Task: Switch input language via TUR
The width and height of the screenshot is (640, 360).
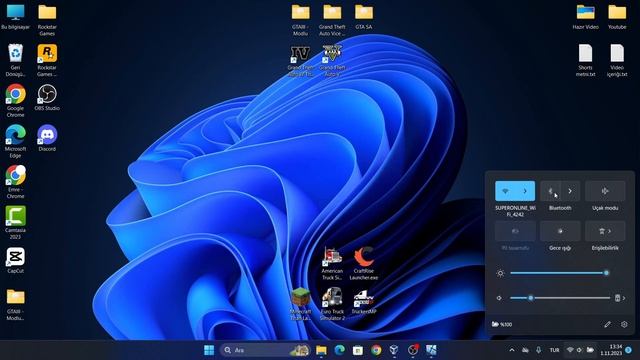Action: pyautogui.click(x=554, y=350)
